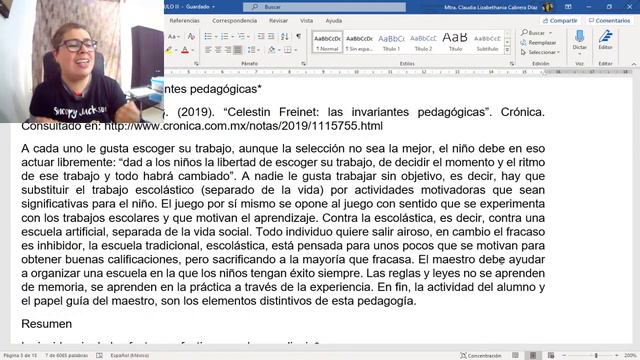Center the paragraph text
Viewport: 640px width, 360px height.
click(x=218, y=50)
